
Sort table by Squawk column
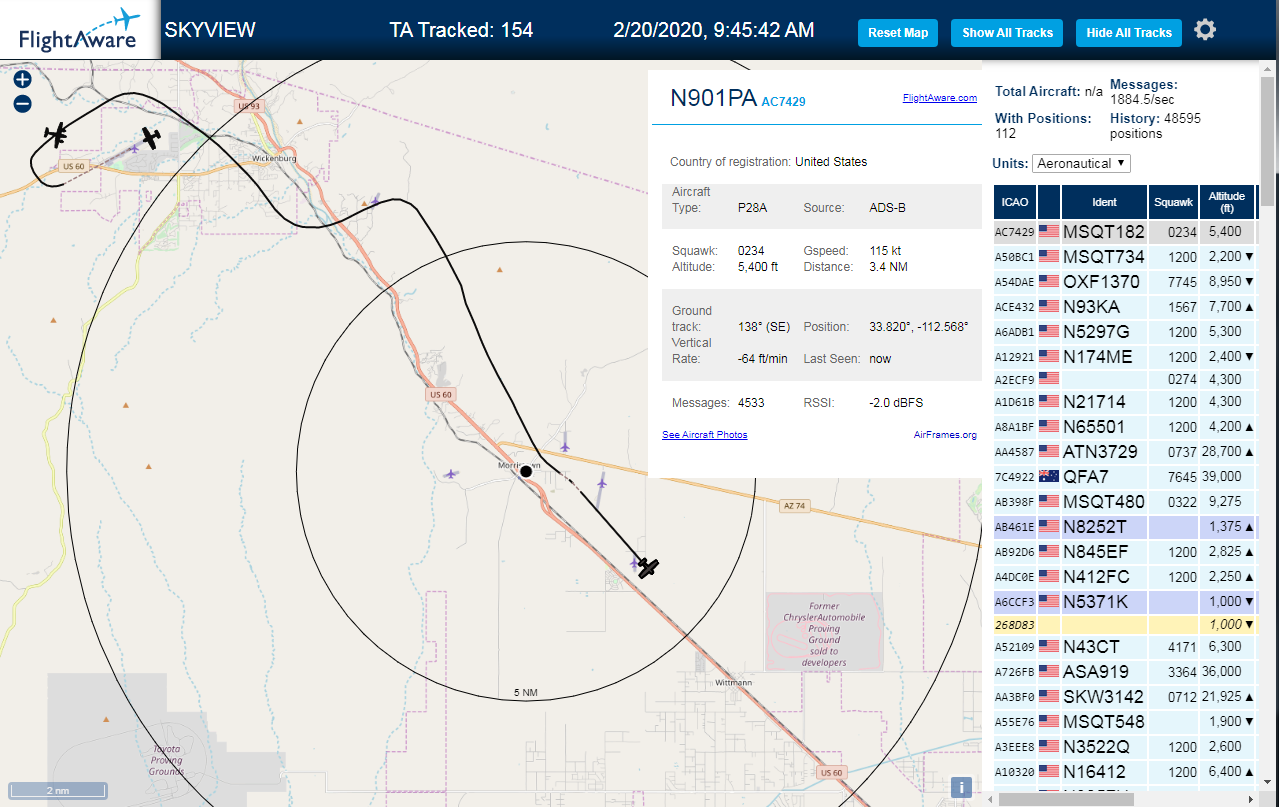(1173, 202)
